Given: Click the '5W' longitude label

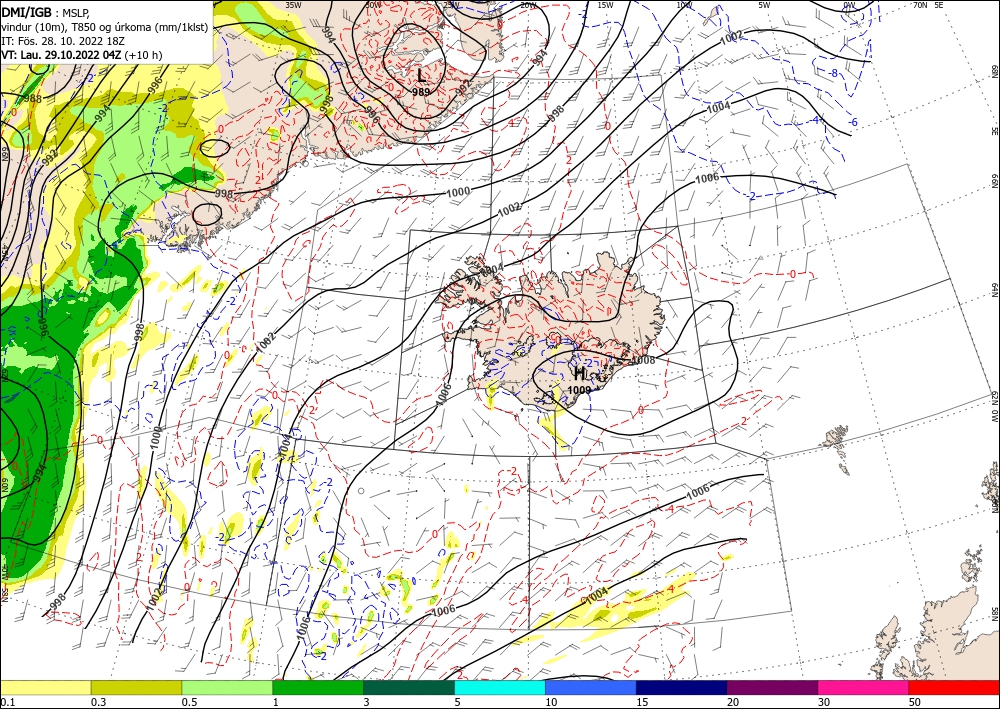Looking at the screenshot, I should [764, 5].
